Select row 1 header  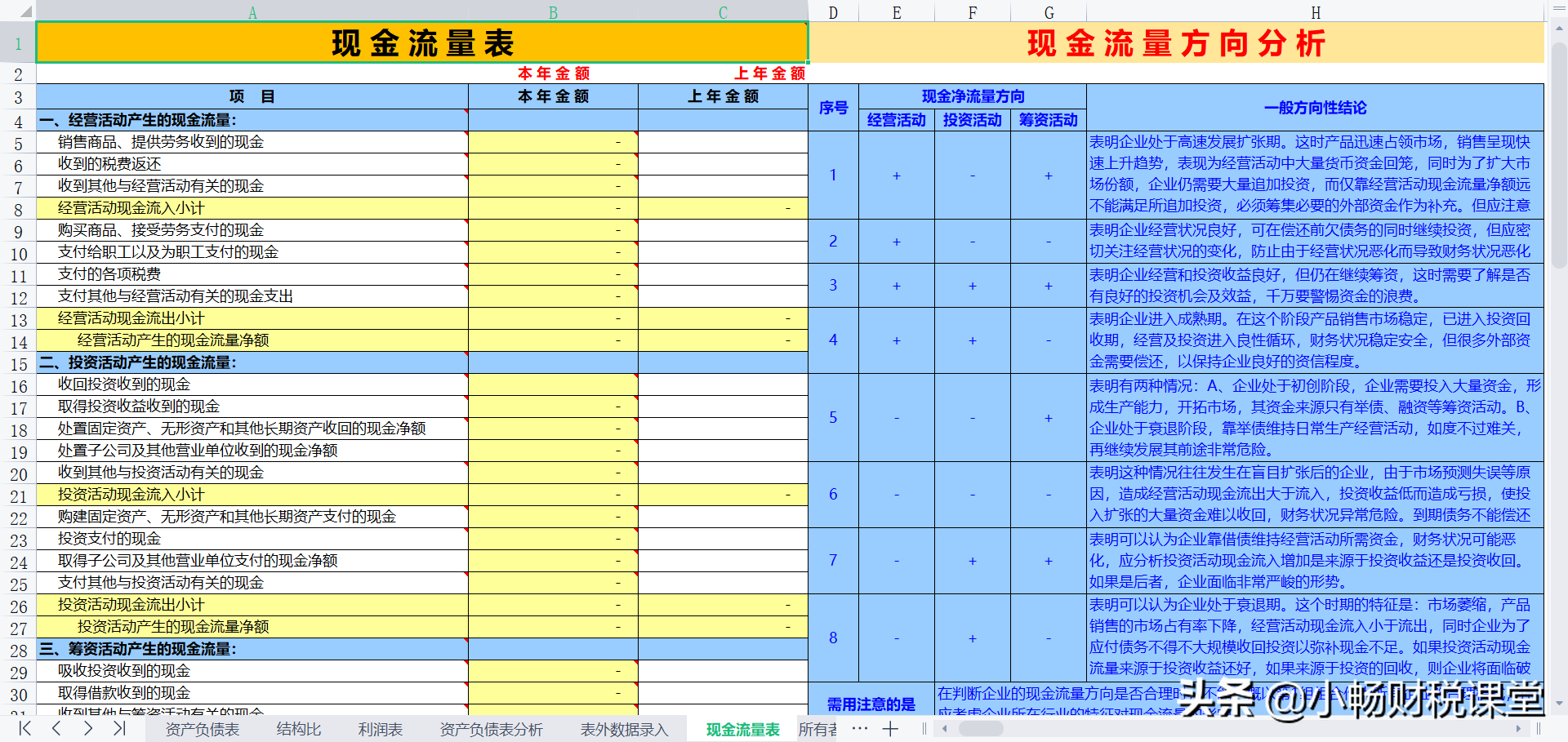18,42
